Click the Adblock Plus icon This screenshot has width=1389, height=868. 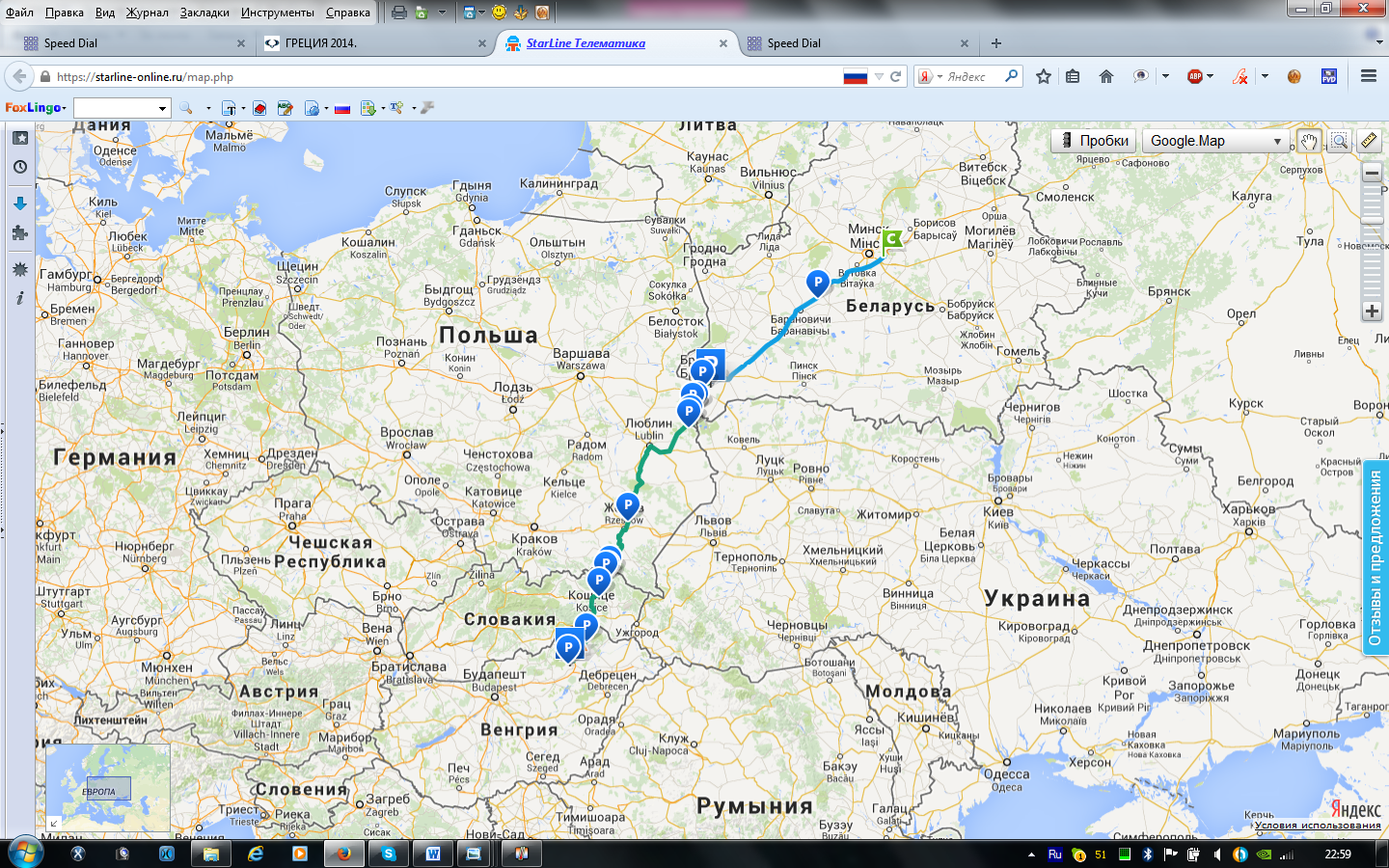coord(1195,76)
